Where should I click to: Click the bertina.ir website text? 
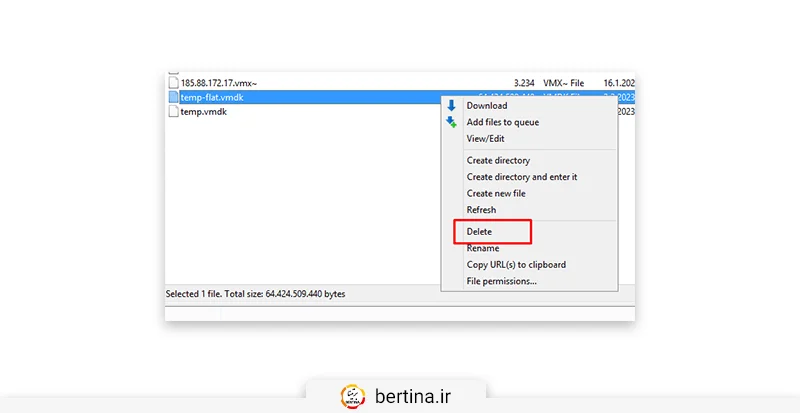coord(414,395)
